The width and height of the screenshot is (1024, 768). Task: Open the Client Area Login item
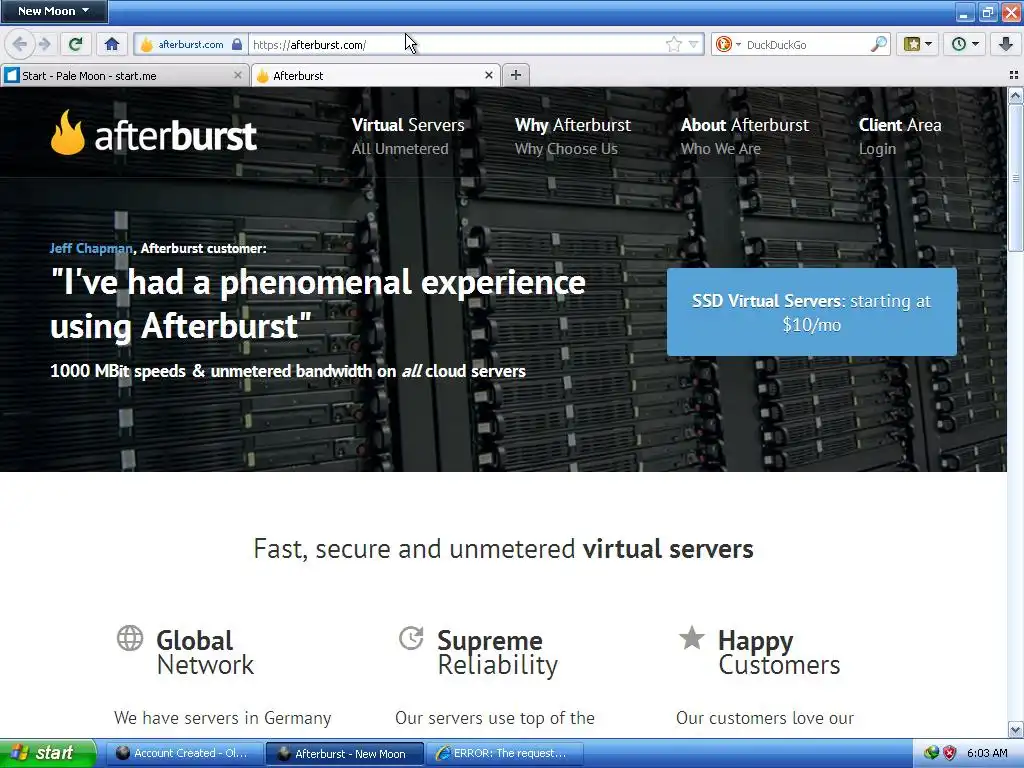click(x=900, y=136)
